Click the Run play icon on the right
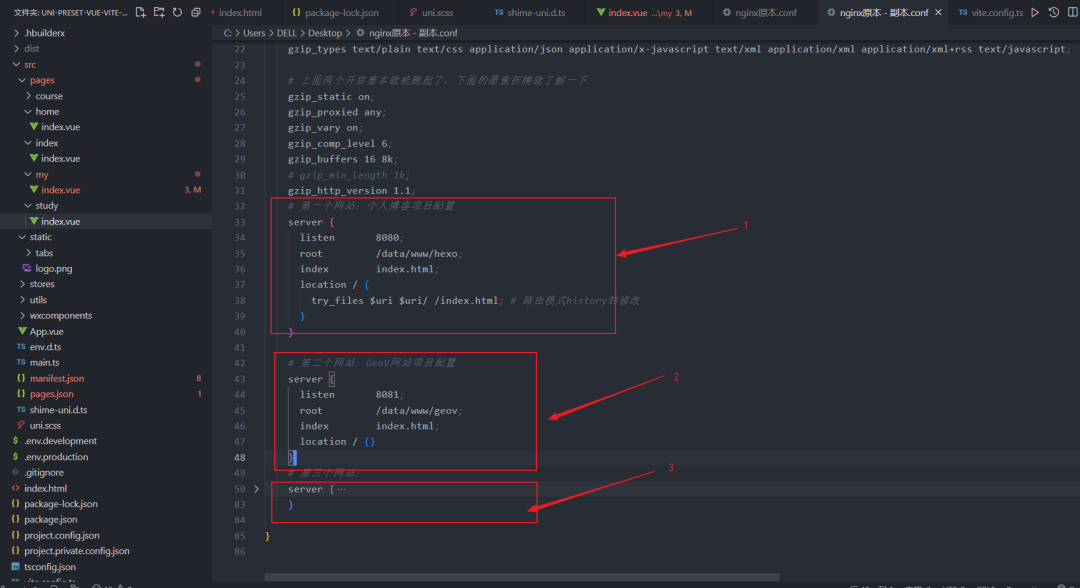Screen dimensions: 1080x588 1036,13
